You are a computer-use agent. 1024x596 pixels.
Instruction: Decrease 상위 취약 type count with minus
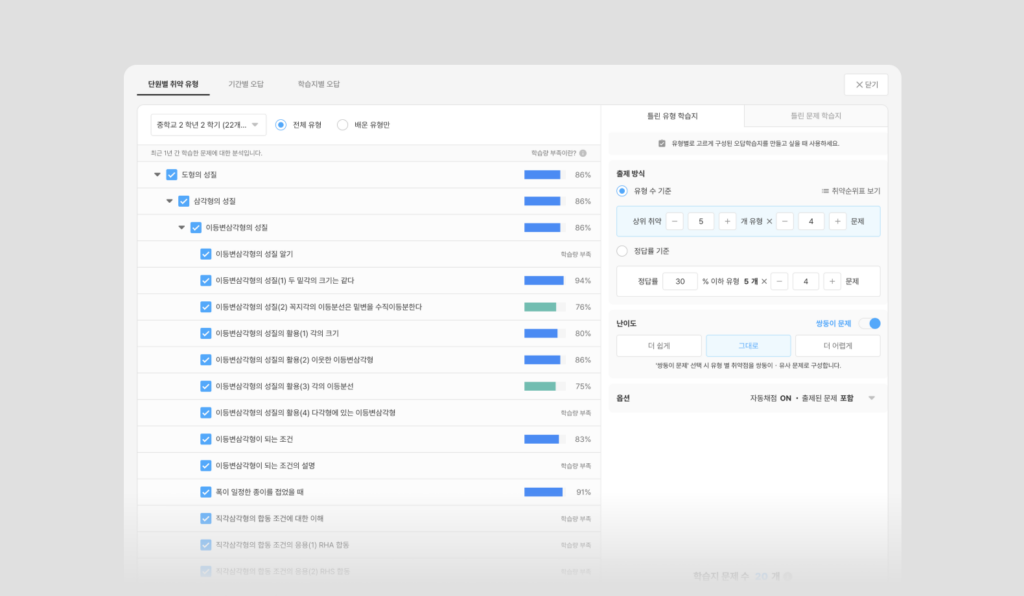click(675, 221)
